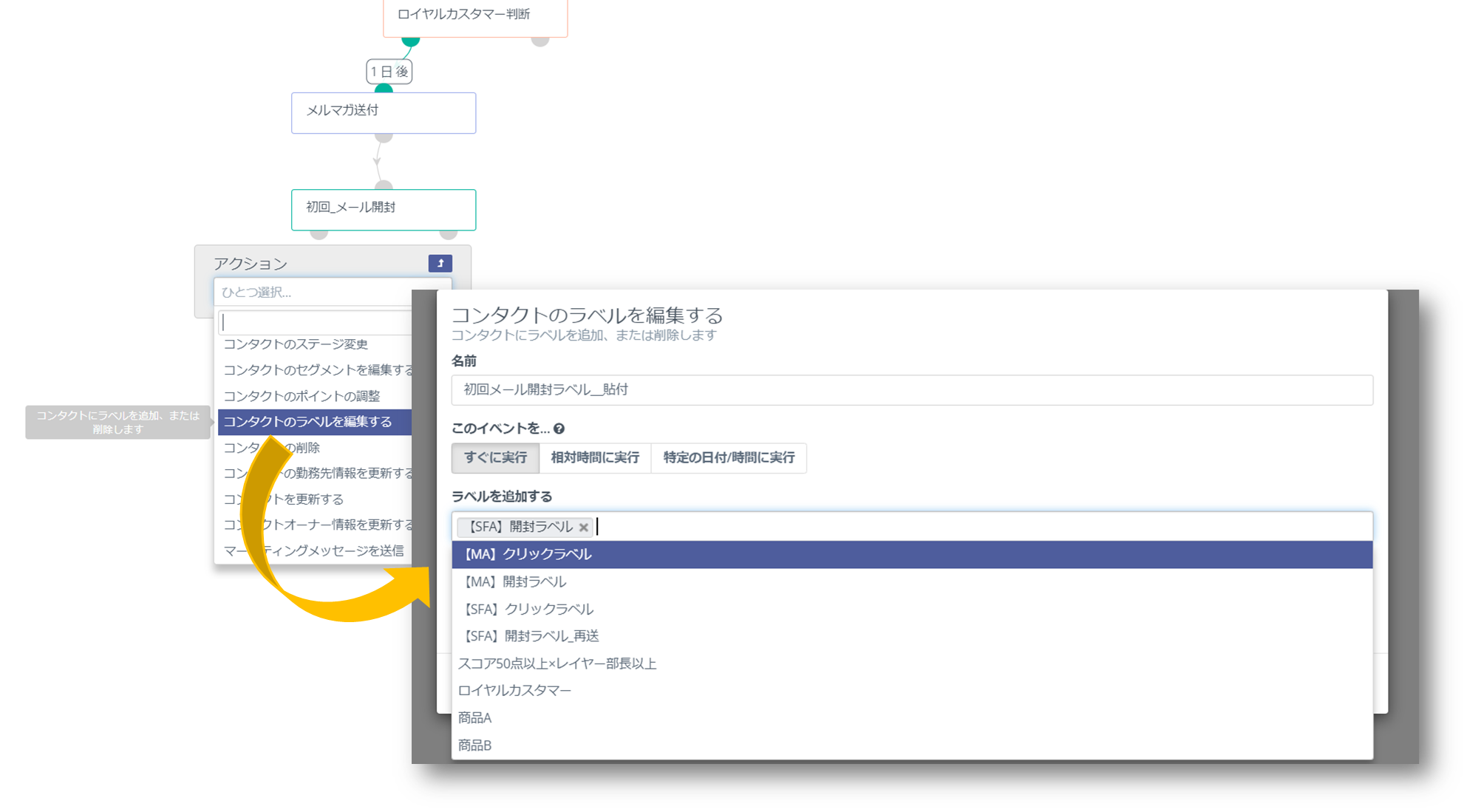This screenshot has height=812, width=1467.
Task: Choose ロイヤルカスタマー label option
Action: tap(514, 690)
